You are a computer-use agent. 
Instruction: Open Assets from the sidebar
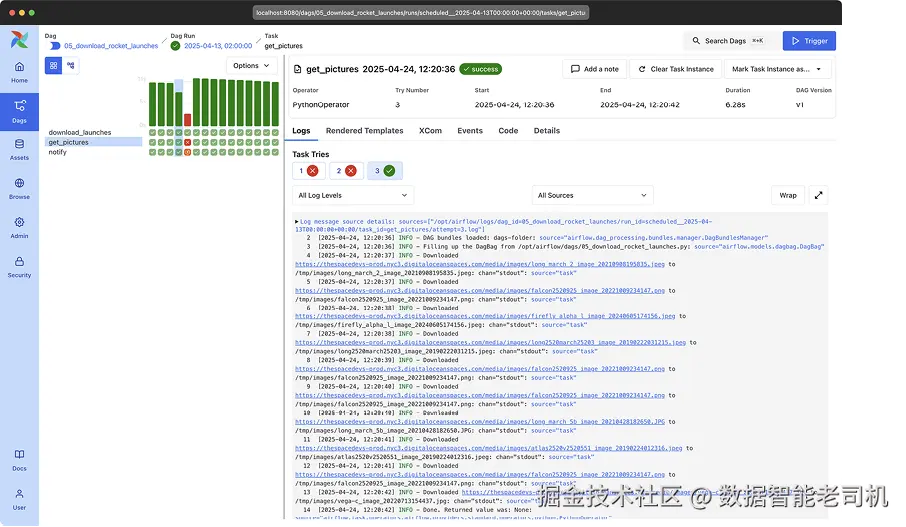19,150
